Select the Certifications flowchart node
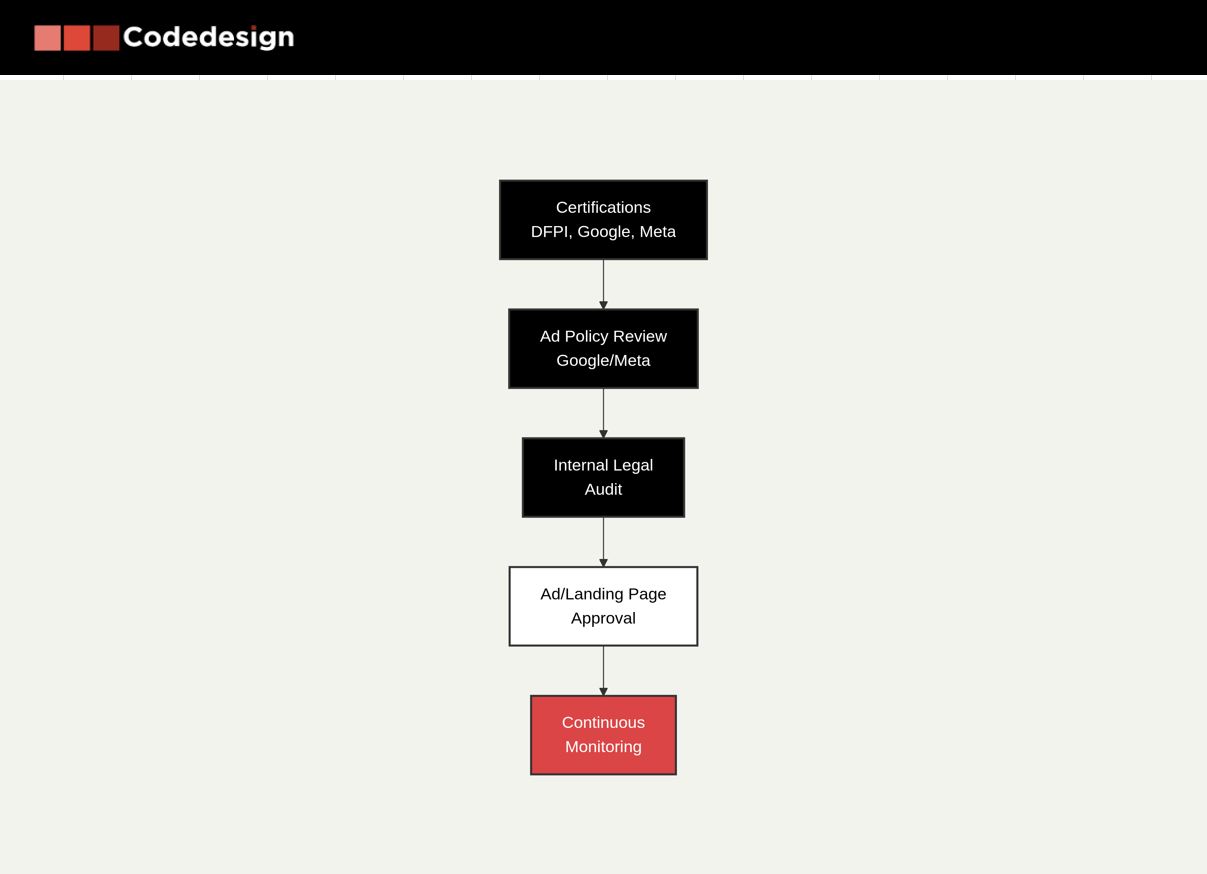 coord(603,220)
